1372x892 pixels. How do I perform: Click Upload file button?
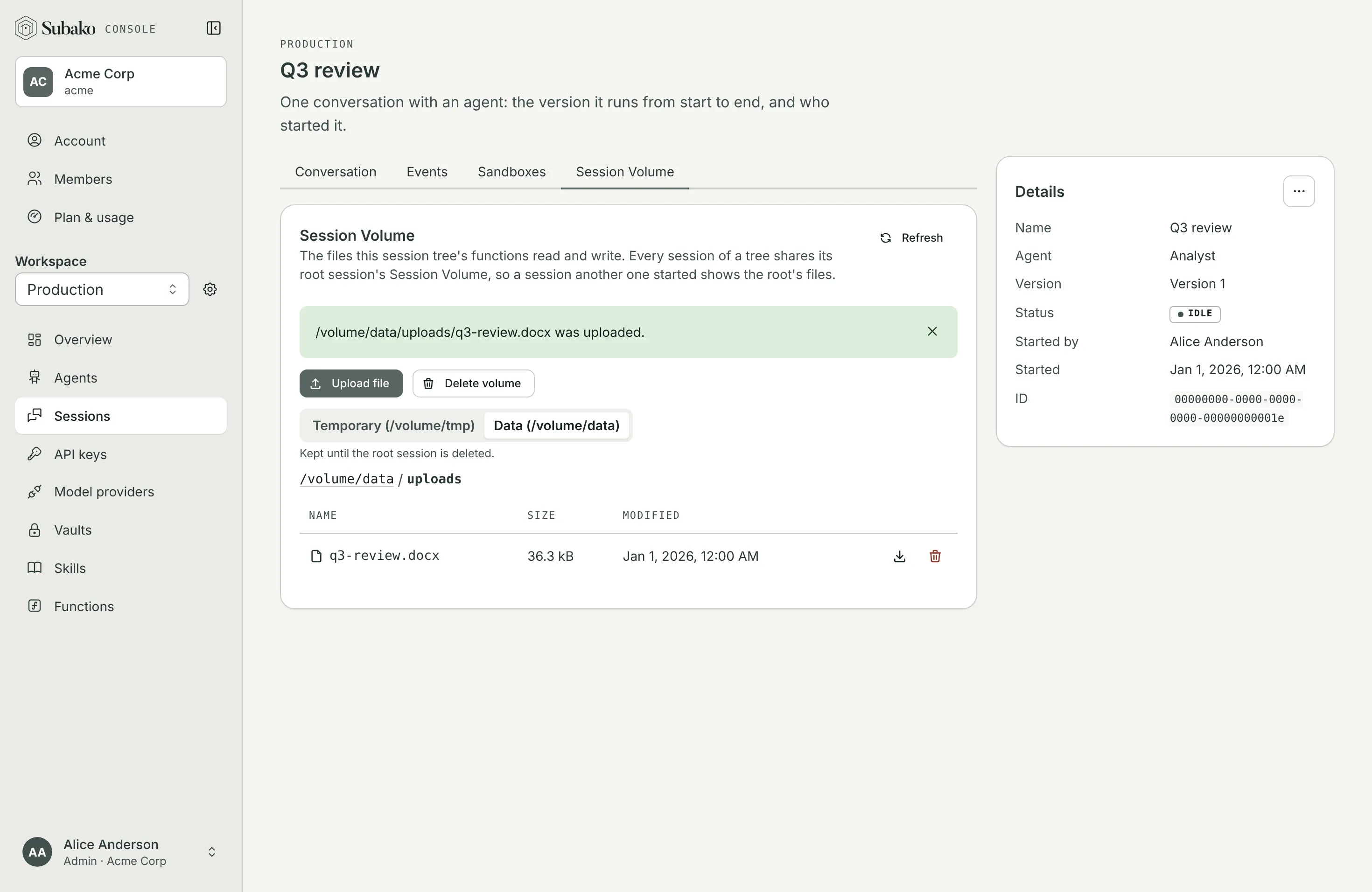[351, 383]
